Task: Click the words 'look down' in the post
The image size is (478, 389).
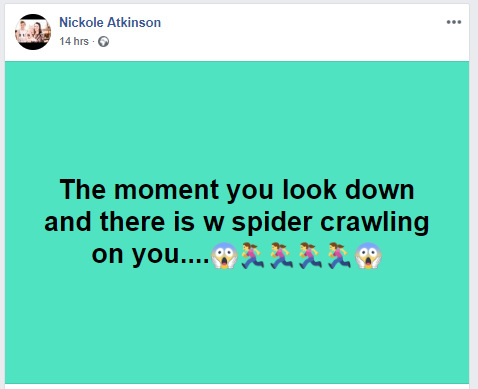Action: point(348,189)
